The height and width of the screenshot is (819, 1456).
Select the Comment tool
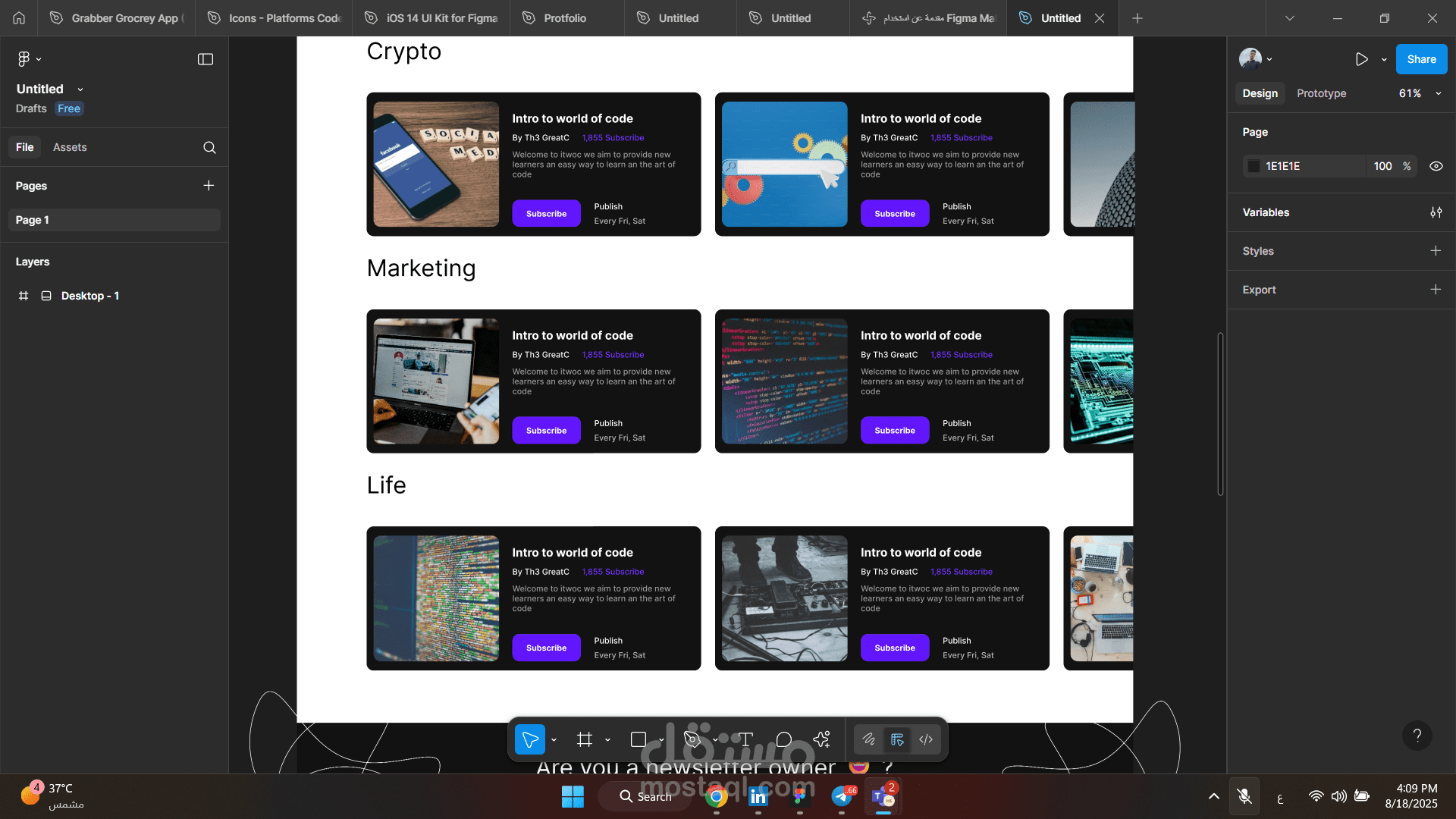pyautogui.click(x=784, y=739)
